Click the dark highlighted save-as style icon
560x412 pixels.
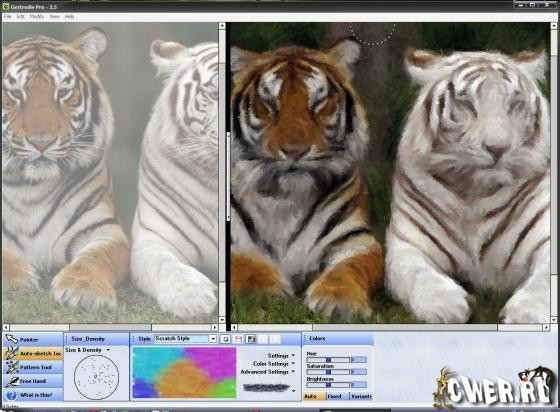(251, 339)
